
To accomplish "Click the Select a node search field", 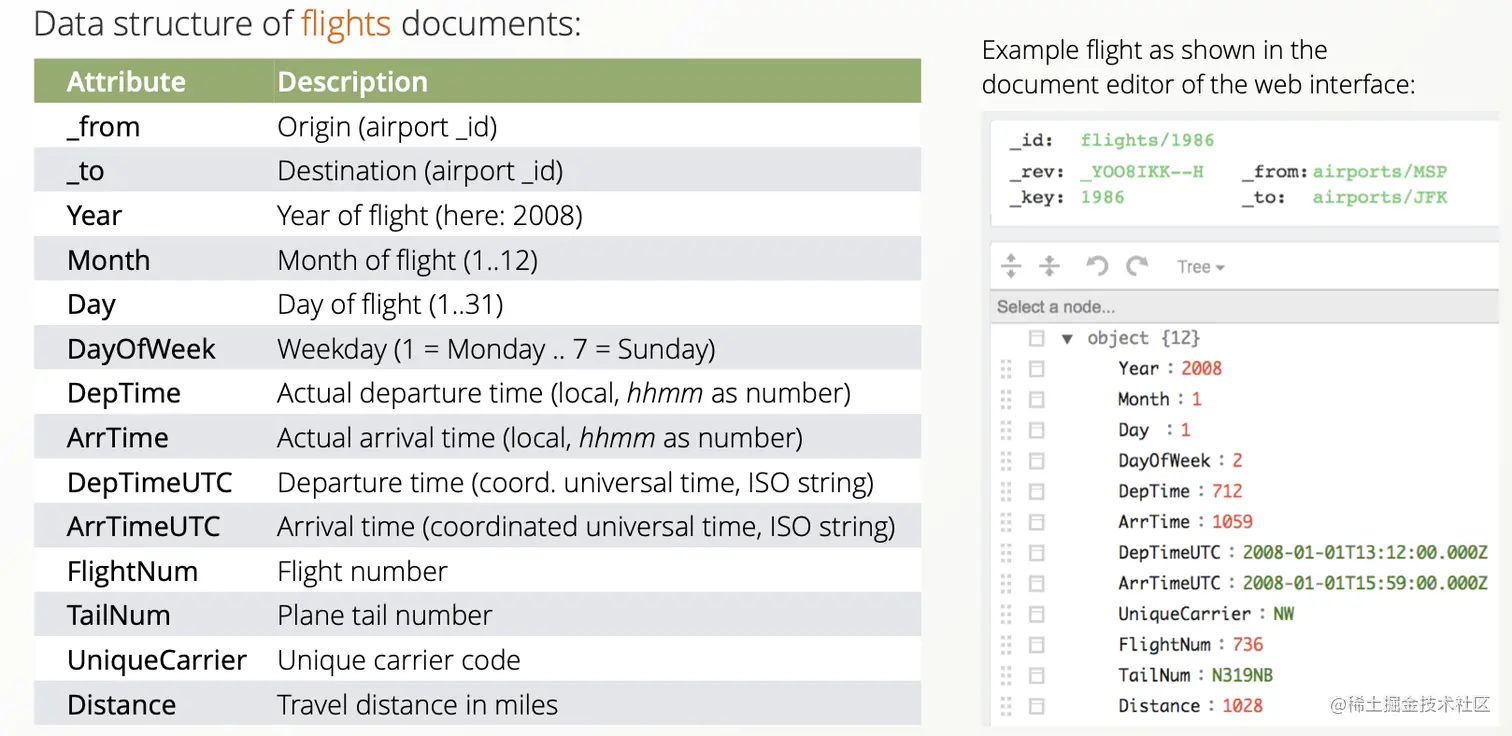I will (x=1100, y=306).
